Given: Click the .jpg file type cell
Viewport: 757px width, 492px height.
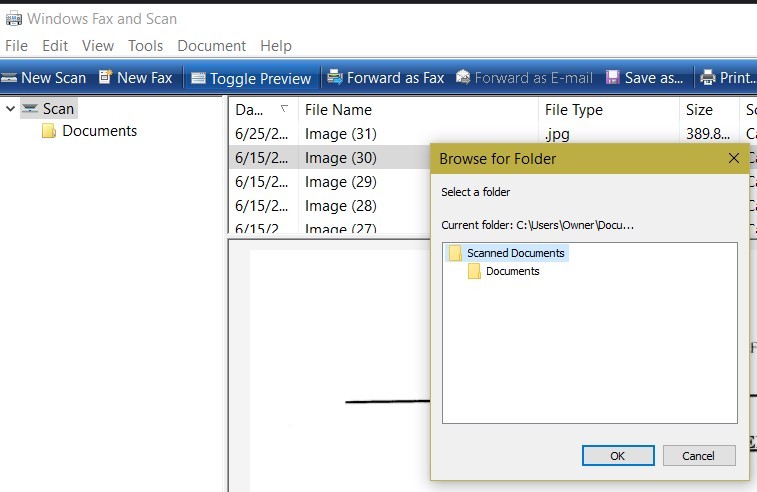Looking at the screenshot, I should [x=558, y=134].
